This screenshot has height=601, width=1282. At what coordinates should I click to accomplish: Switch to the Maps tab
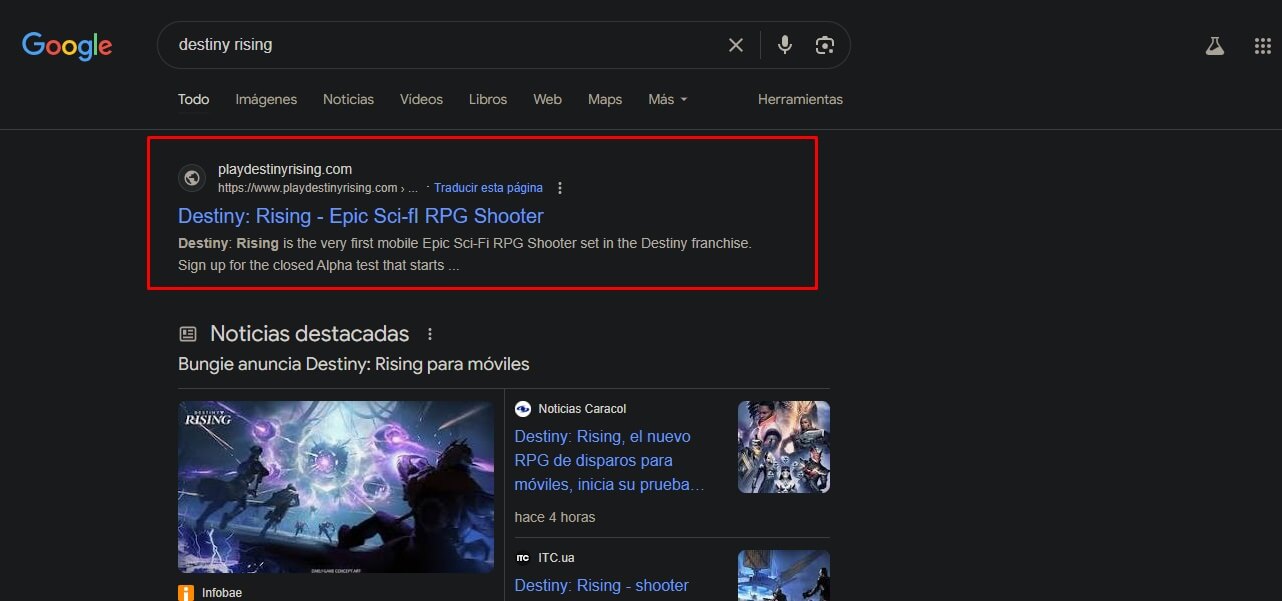(605, 100)
